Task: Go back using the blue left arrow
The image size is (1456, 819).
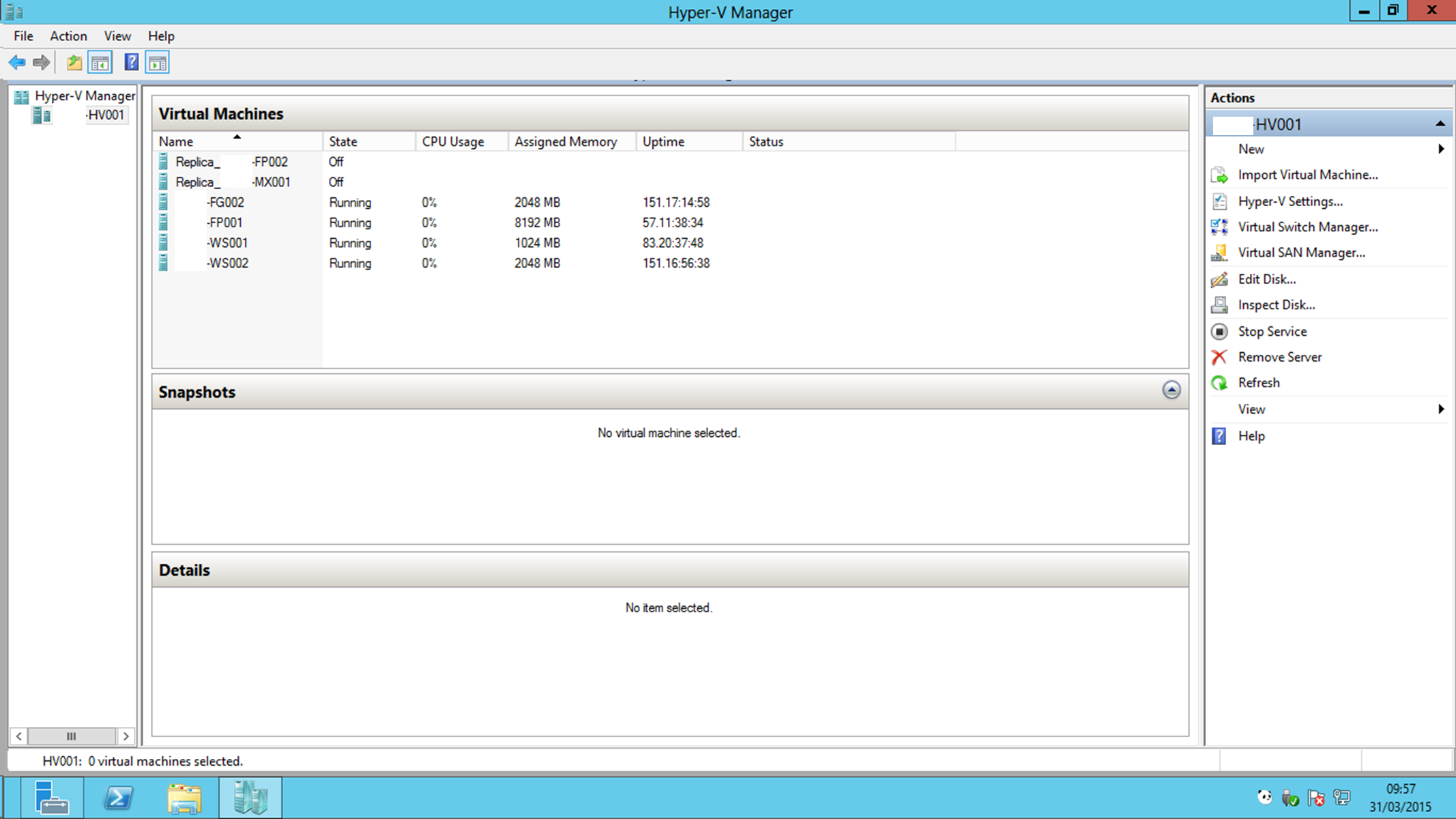Action: pyautogui.click(x=17, y=63)
